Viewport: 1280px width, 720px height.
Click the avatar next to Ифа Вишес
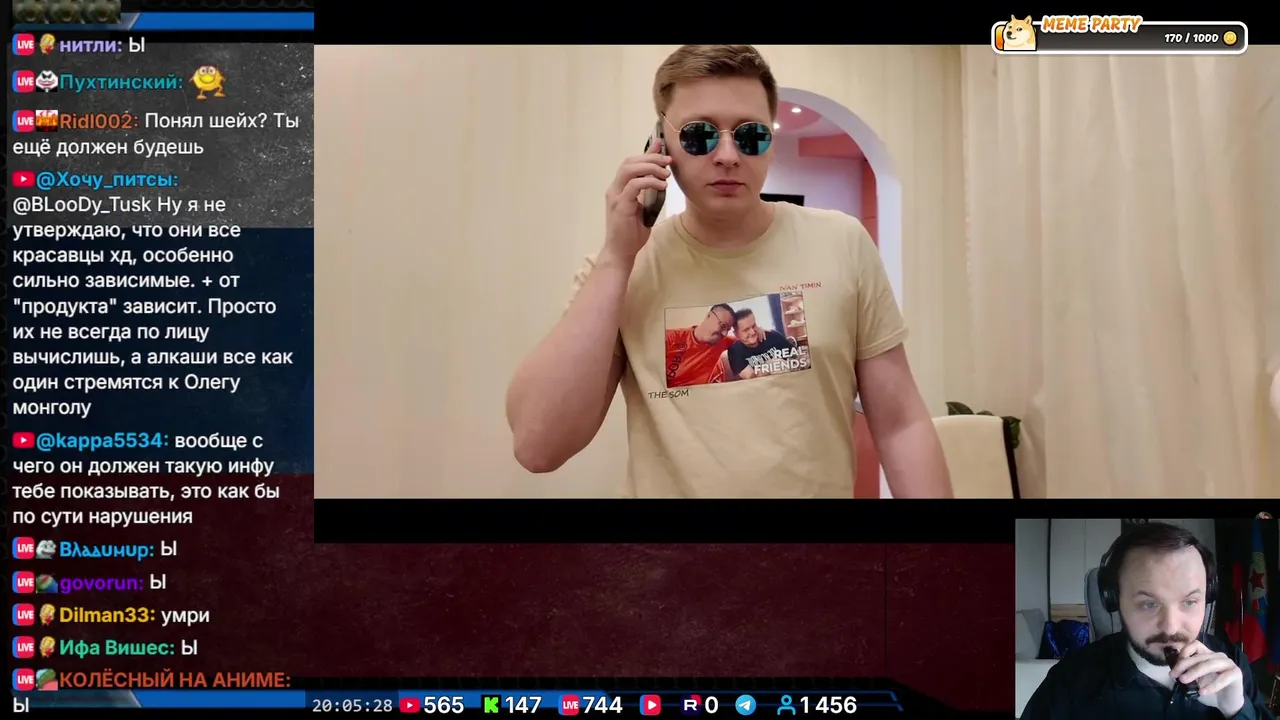coord(47,648)
